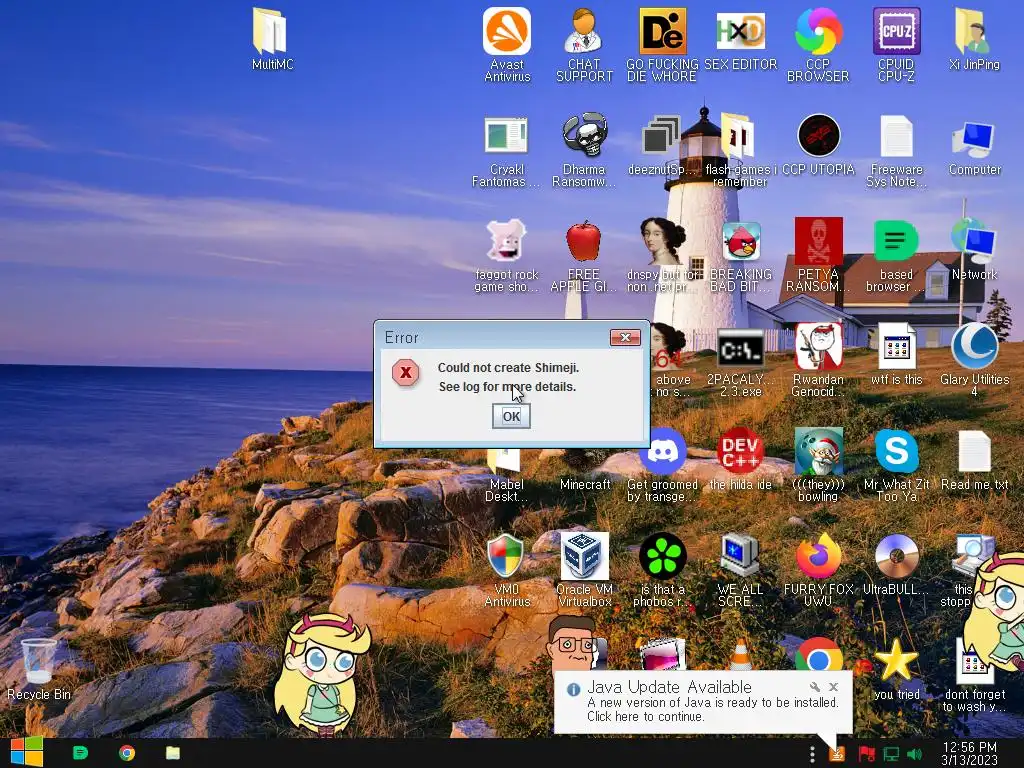Select the Xi JinPing folder icon
The image size is (1024, 768).
(973, 31)
